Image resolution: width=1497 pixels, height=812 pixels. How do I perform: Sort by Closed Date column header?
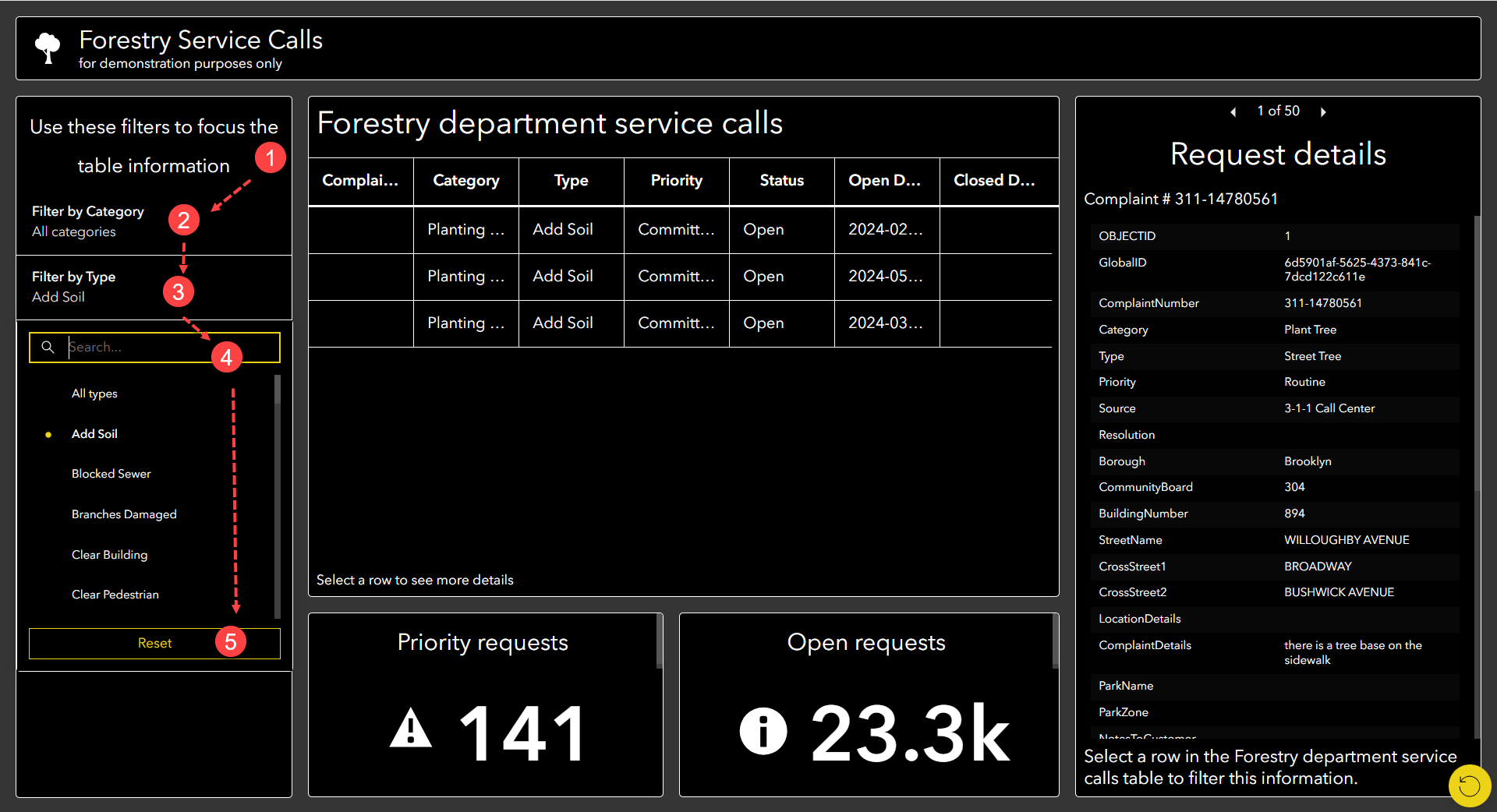[996, 181]
